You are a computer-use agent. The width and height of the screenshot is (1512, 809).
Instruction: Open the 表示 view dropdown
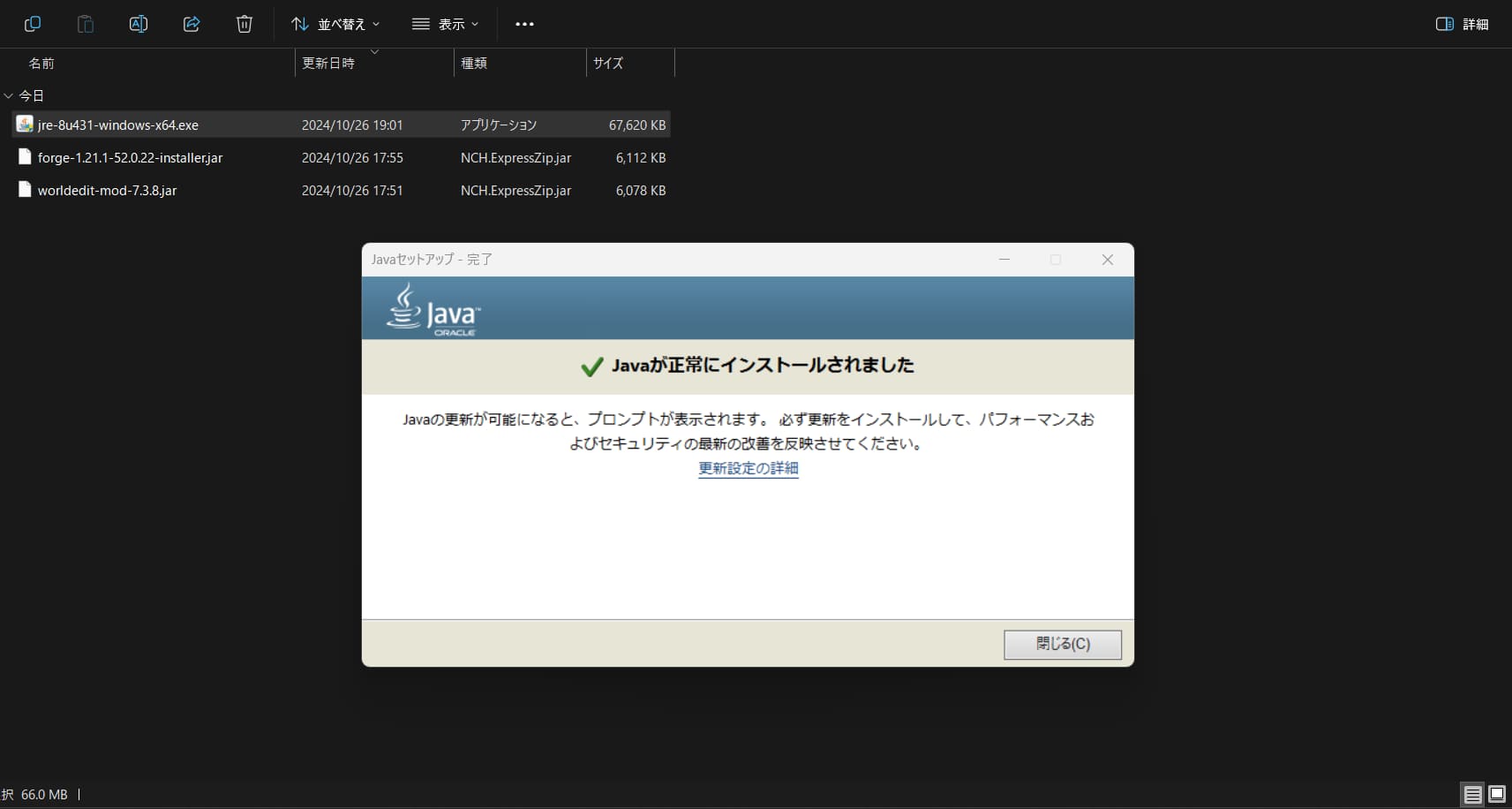445,24
